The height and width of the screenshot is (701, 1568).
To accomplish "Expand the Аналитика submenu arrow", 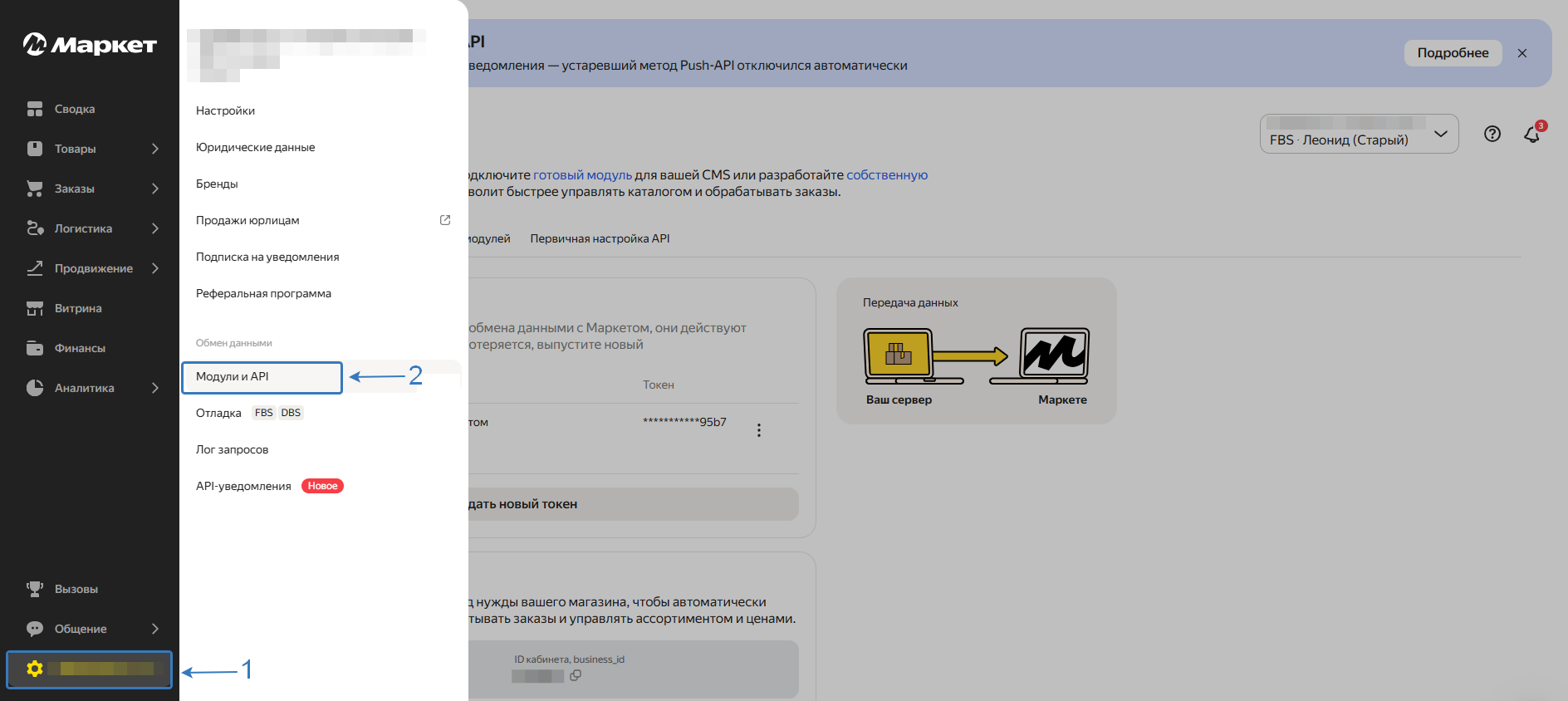I will (x=155, y=388).
